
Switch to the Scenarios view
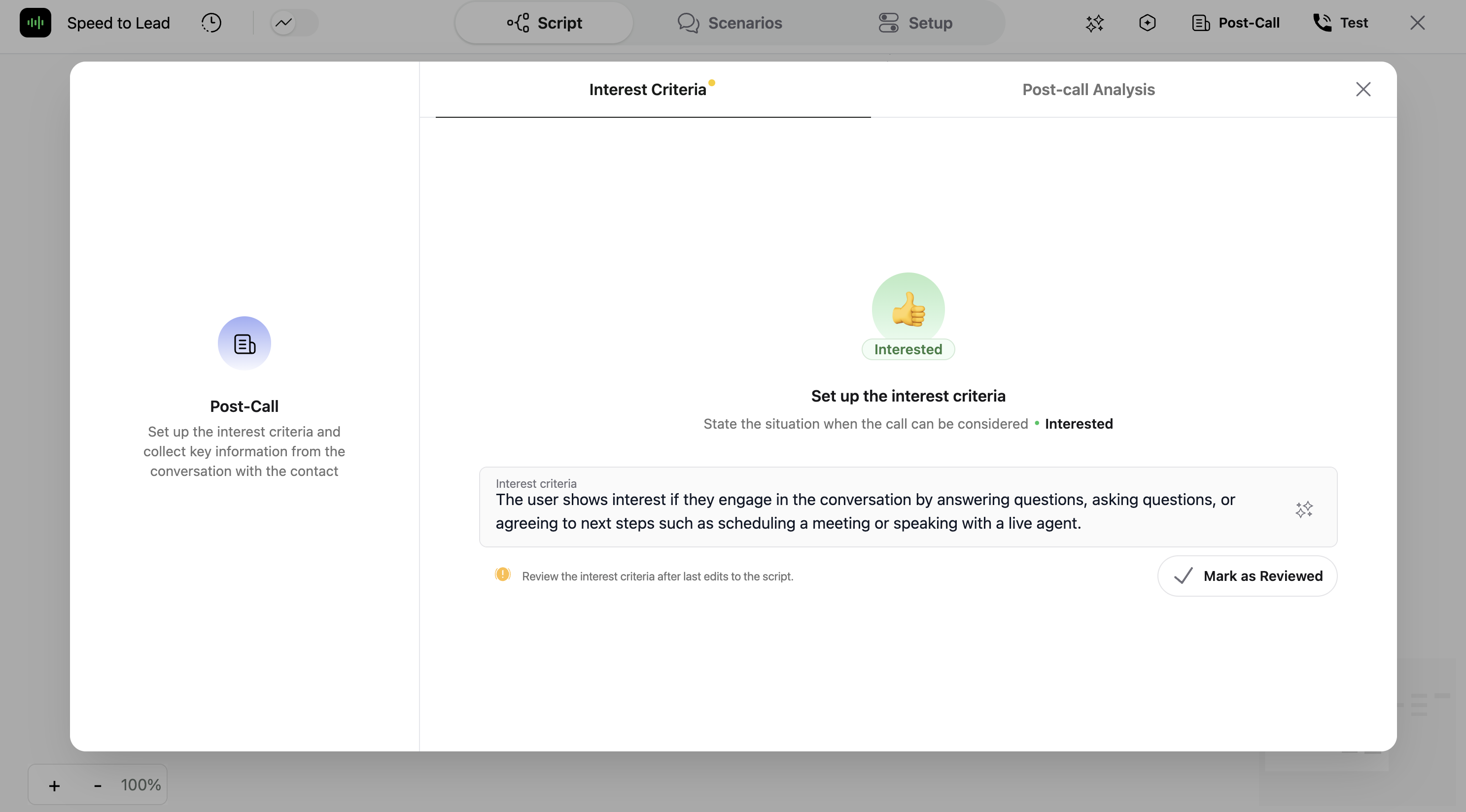730,23
